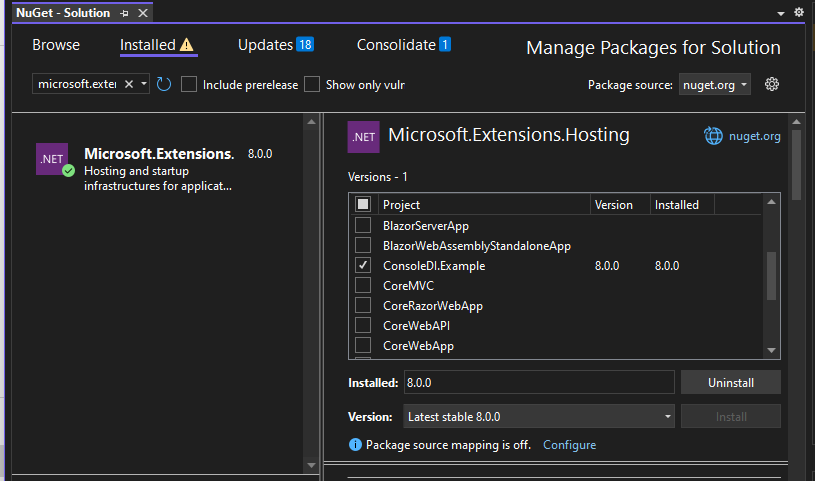Screen dimensions: 815x481
Task: Enable Include prerelease checkbox
Action: [189, 85]
